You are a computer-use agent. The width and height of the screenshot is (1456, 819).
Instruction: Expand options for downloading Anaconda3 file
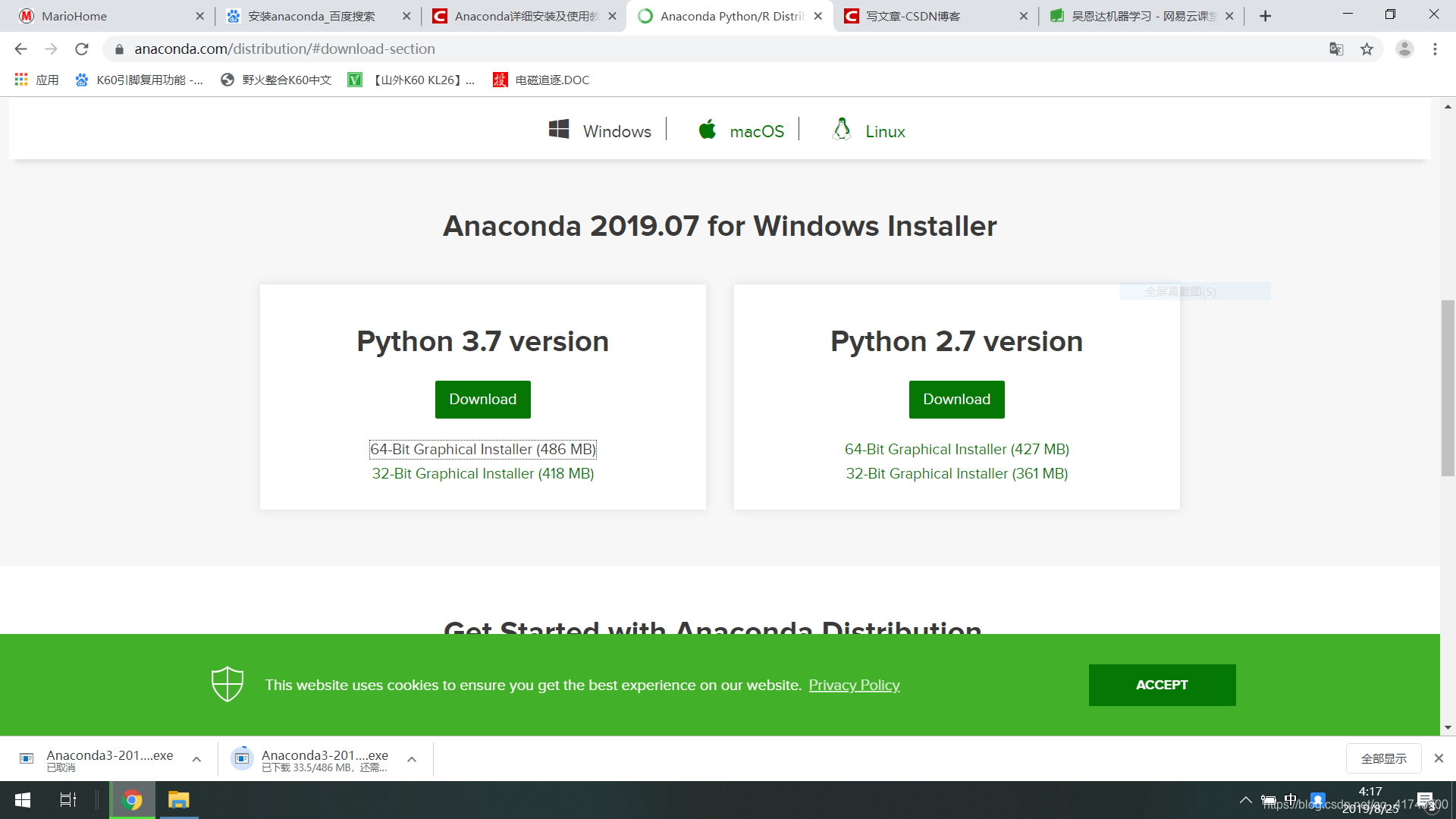coord(412,759)
